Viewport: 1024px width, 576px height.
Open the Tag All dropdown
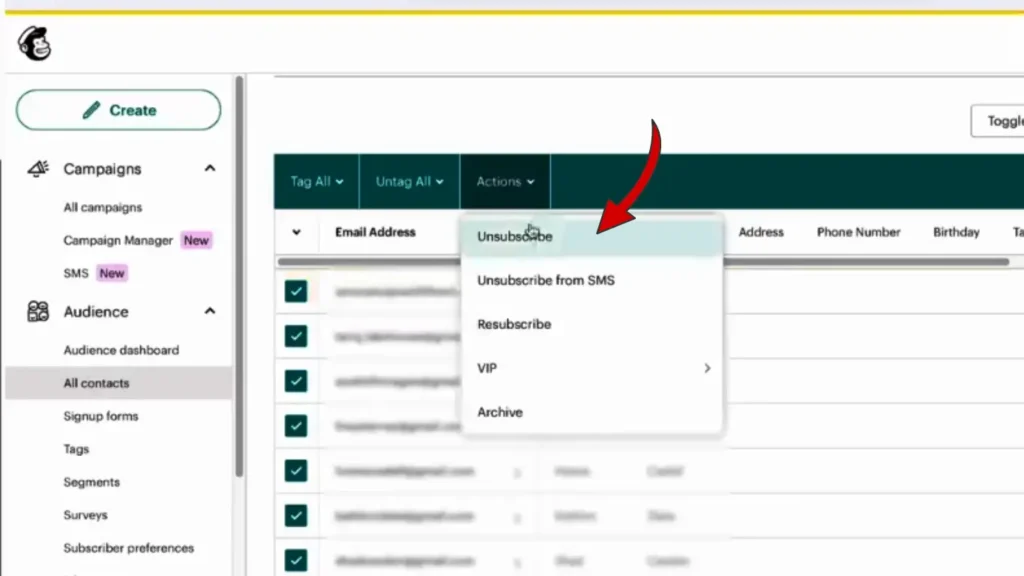316,182
